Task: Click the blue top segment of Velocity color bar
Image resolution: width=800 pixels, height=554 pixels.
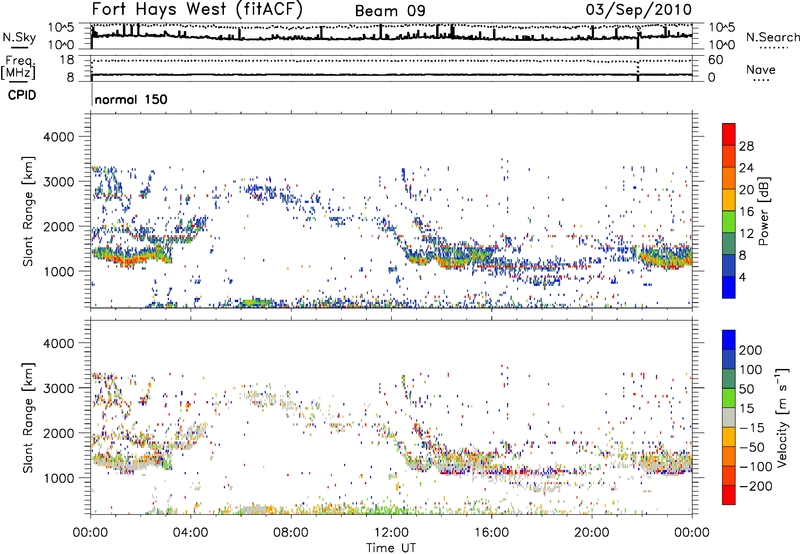Action: 729,340
